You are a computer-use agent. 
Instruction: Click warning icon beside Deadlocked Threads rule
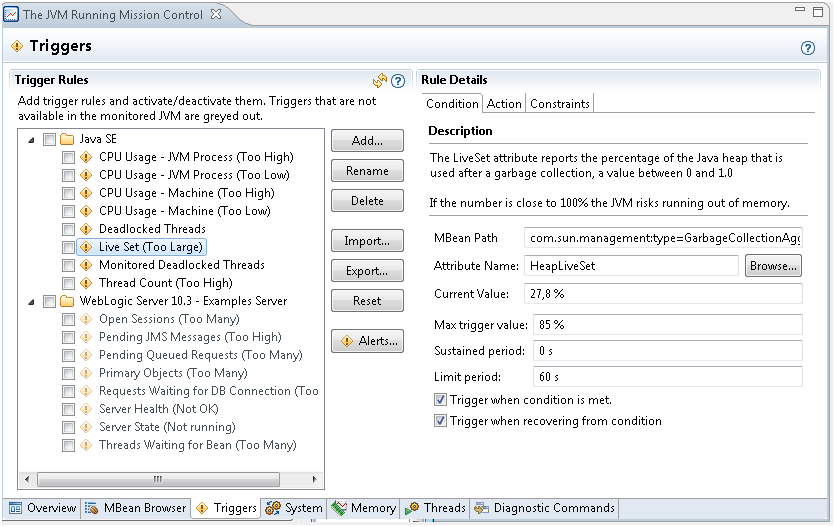[x=86, y=229]
